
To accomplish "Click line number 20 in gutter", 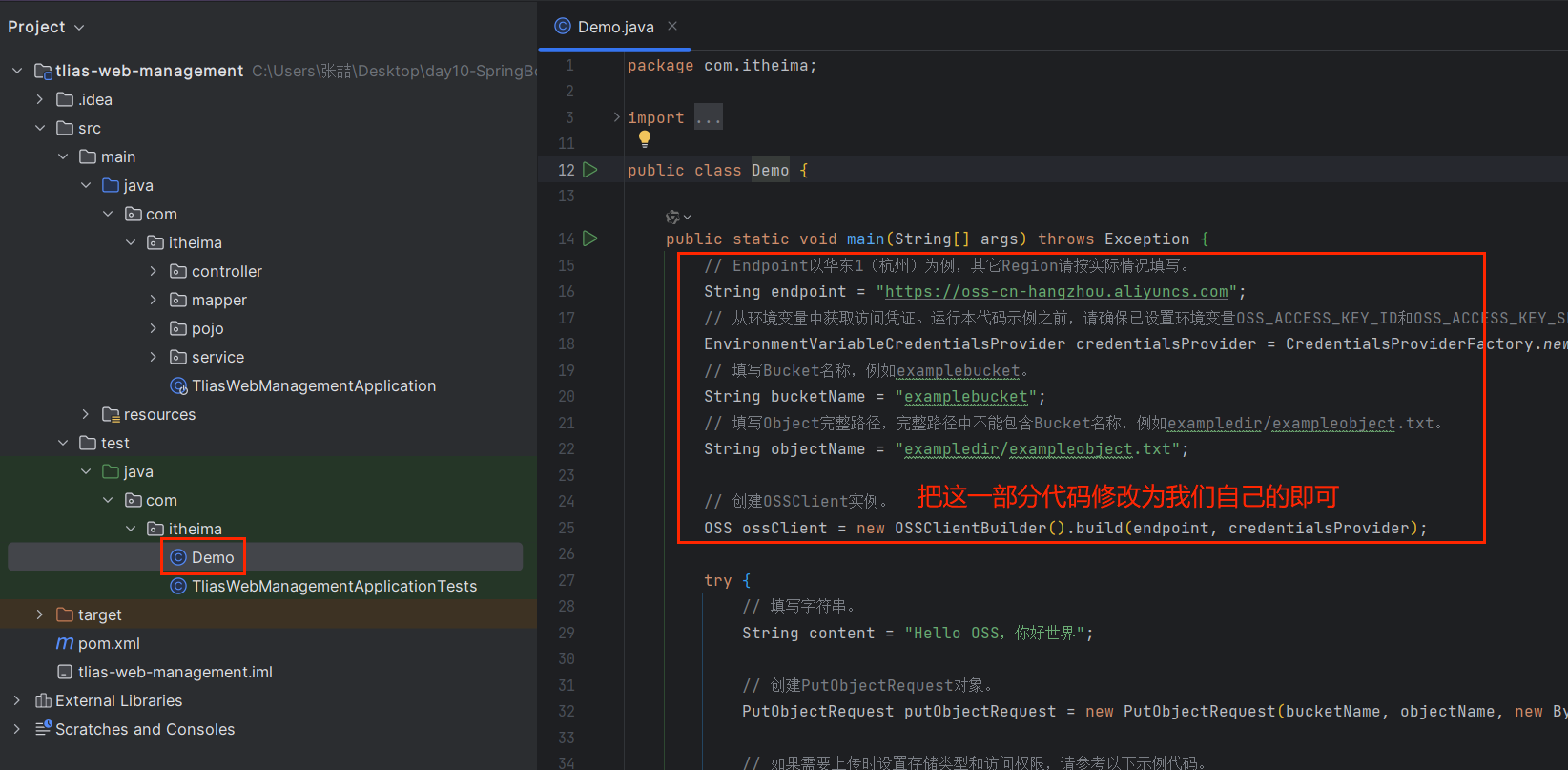I will [567, 397].
